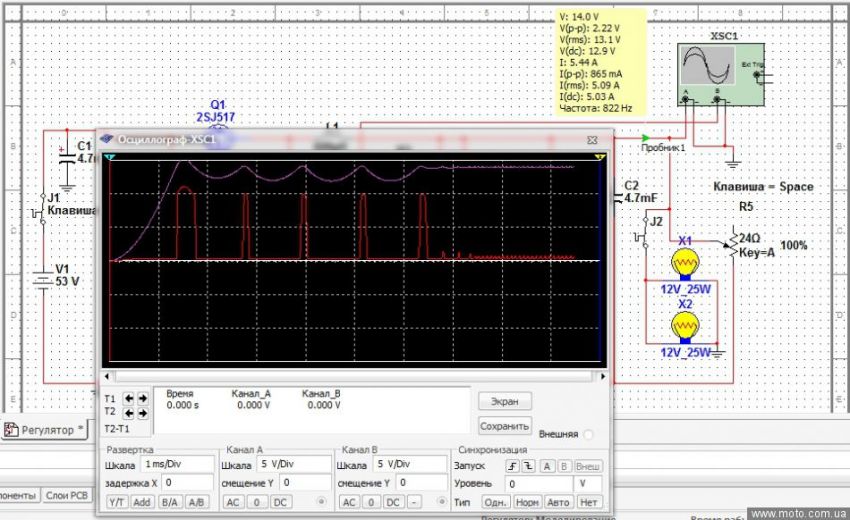Click the oscilloscope horizontal scrollbar

point(355,377)
